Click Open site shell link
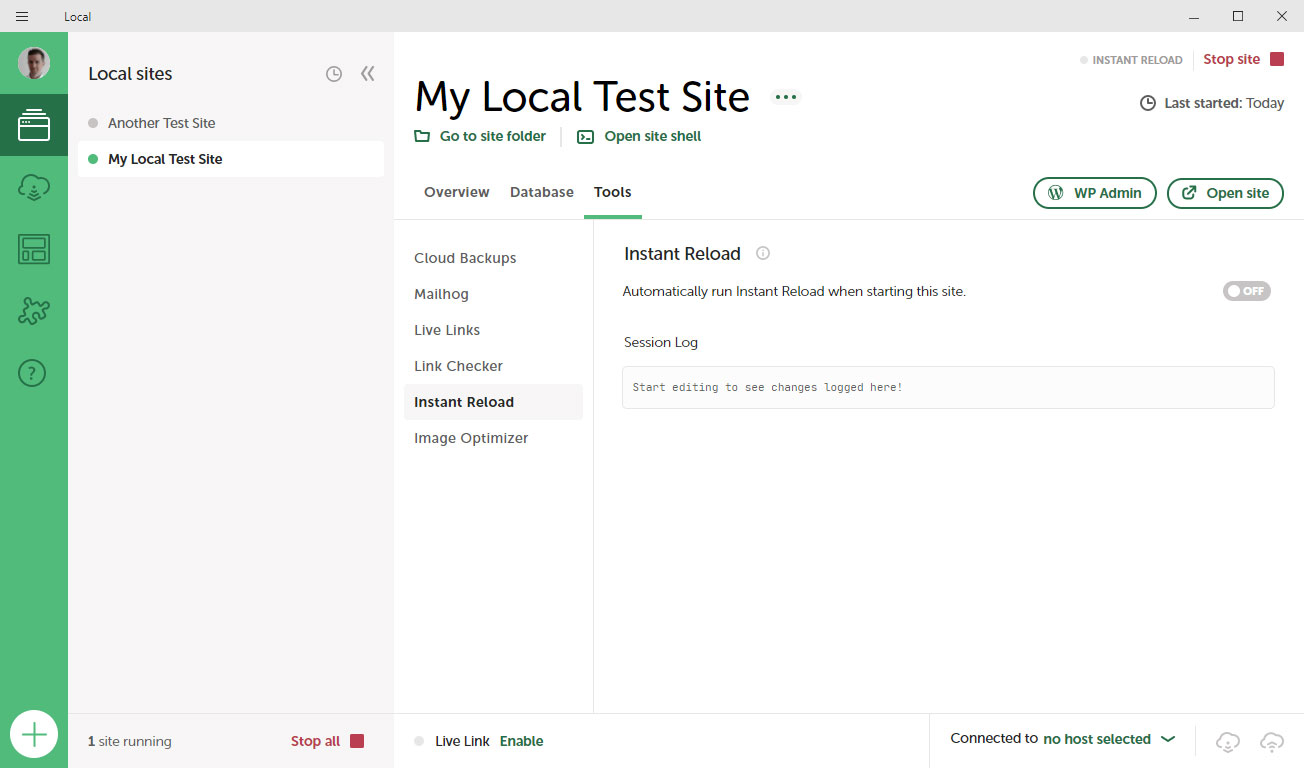1304x768 pixels. 639,136
